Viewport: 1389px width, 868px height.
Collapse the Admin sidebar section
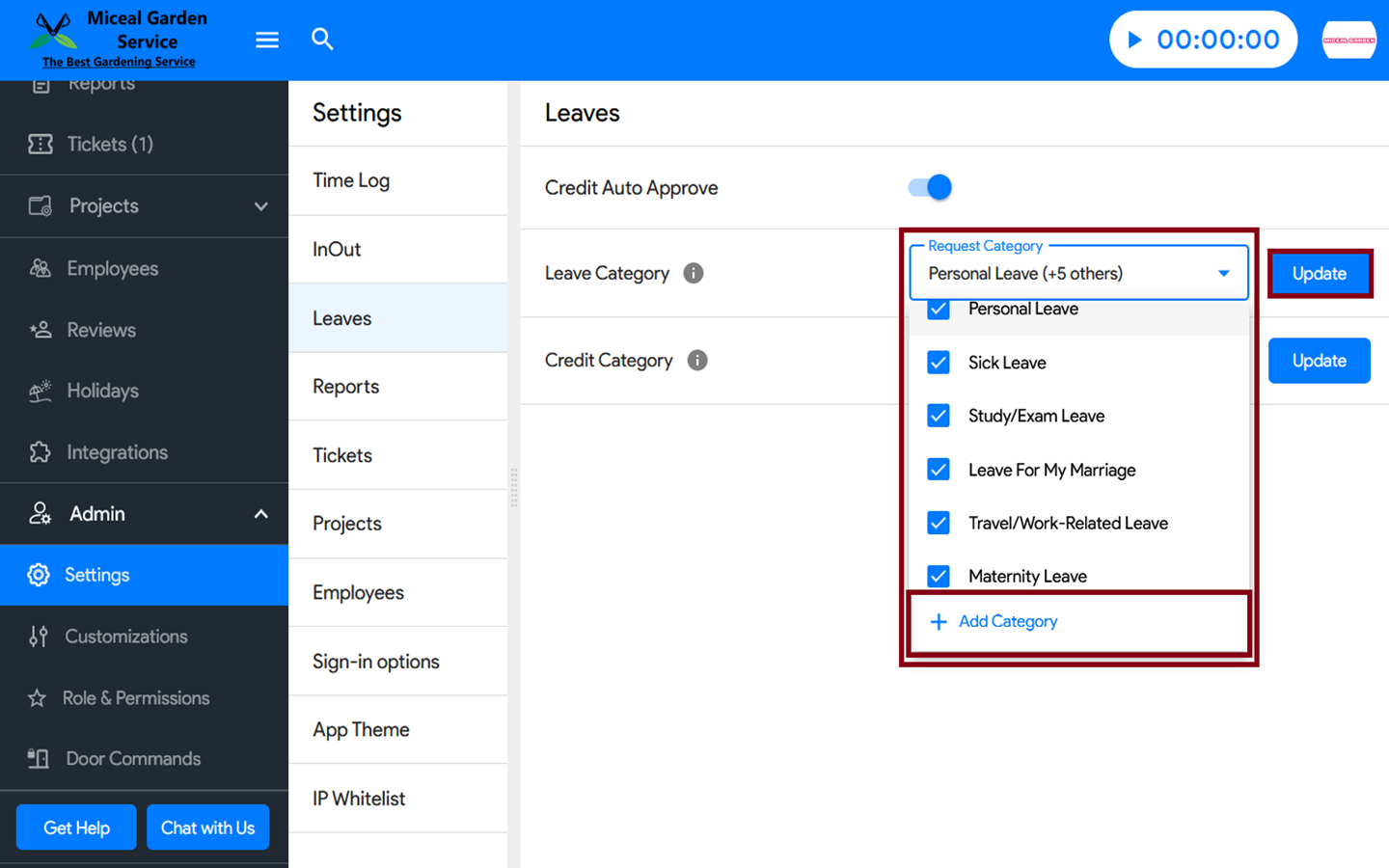click(260, 514)
